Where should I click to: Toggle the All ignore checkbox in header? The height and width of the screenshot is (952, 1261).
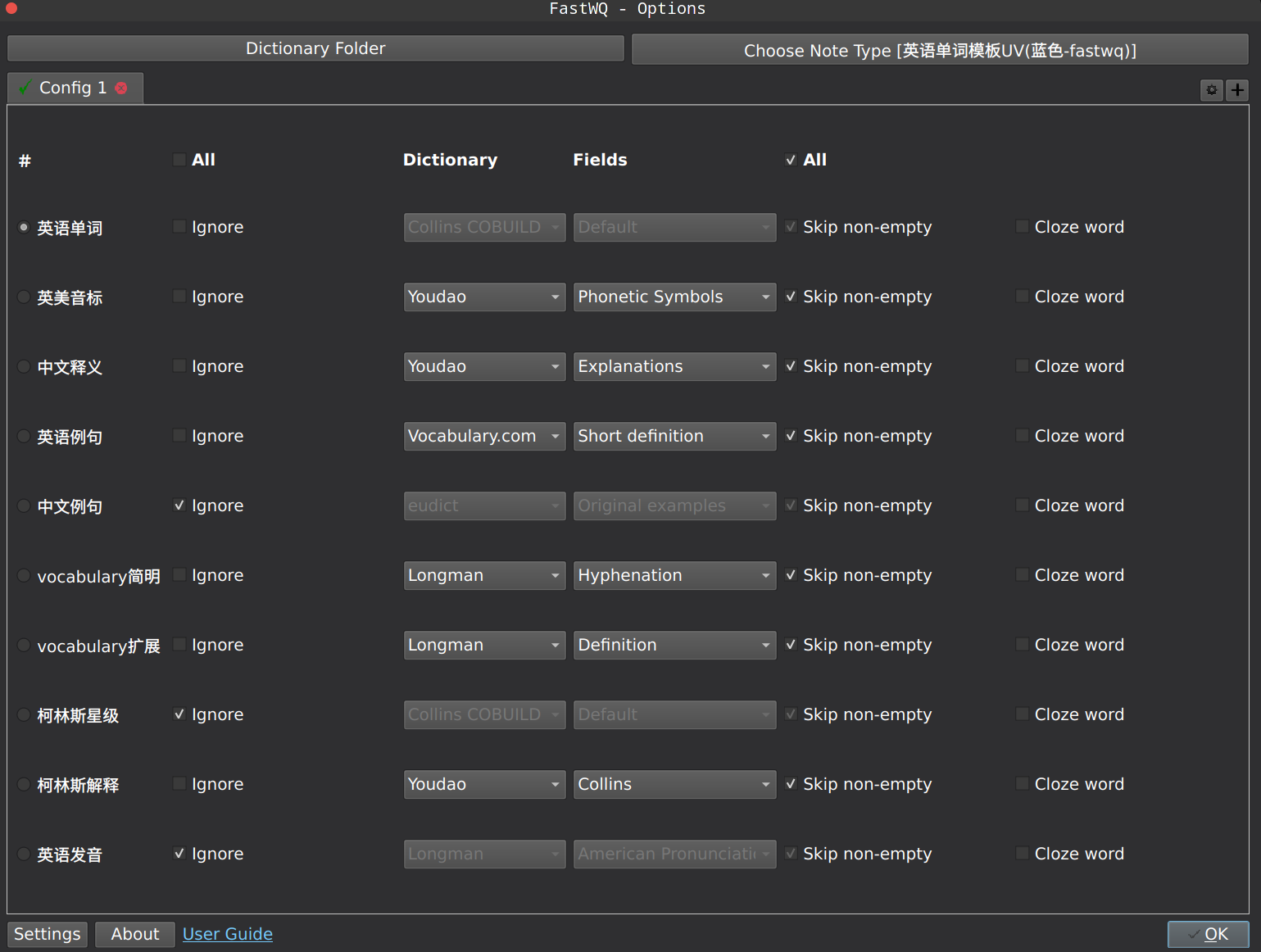179,160
